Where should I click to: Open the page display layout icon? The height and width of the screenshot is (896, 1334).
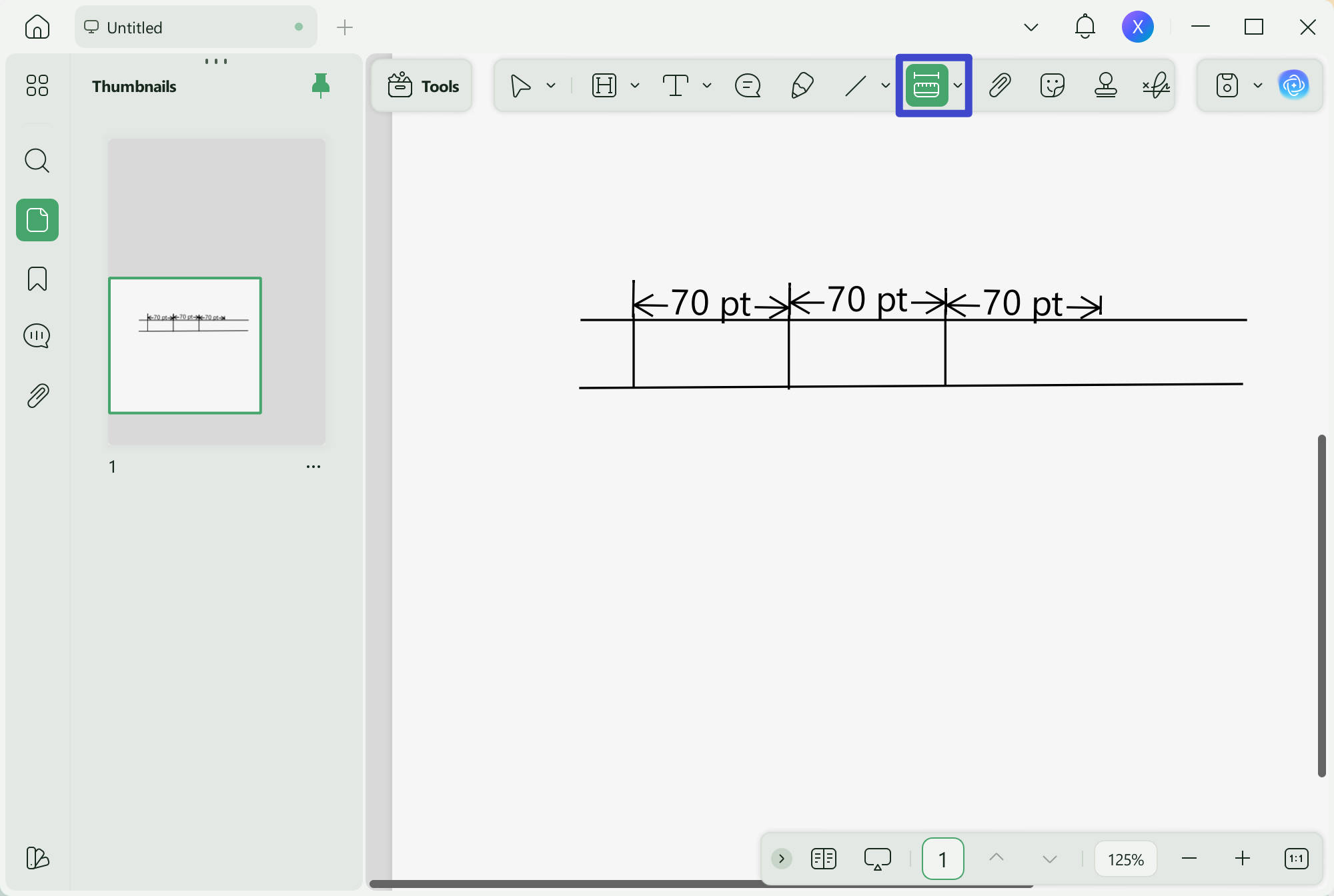click(824, 859)
